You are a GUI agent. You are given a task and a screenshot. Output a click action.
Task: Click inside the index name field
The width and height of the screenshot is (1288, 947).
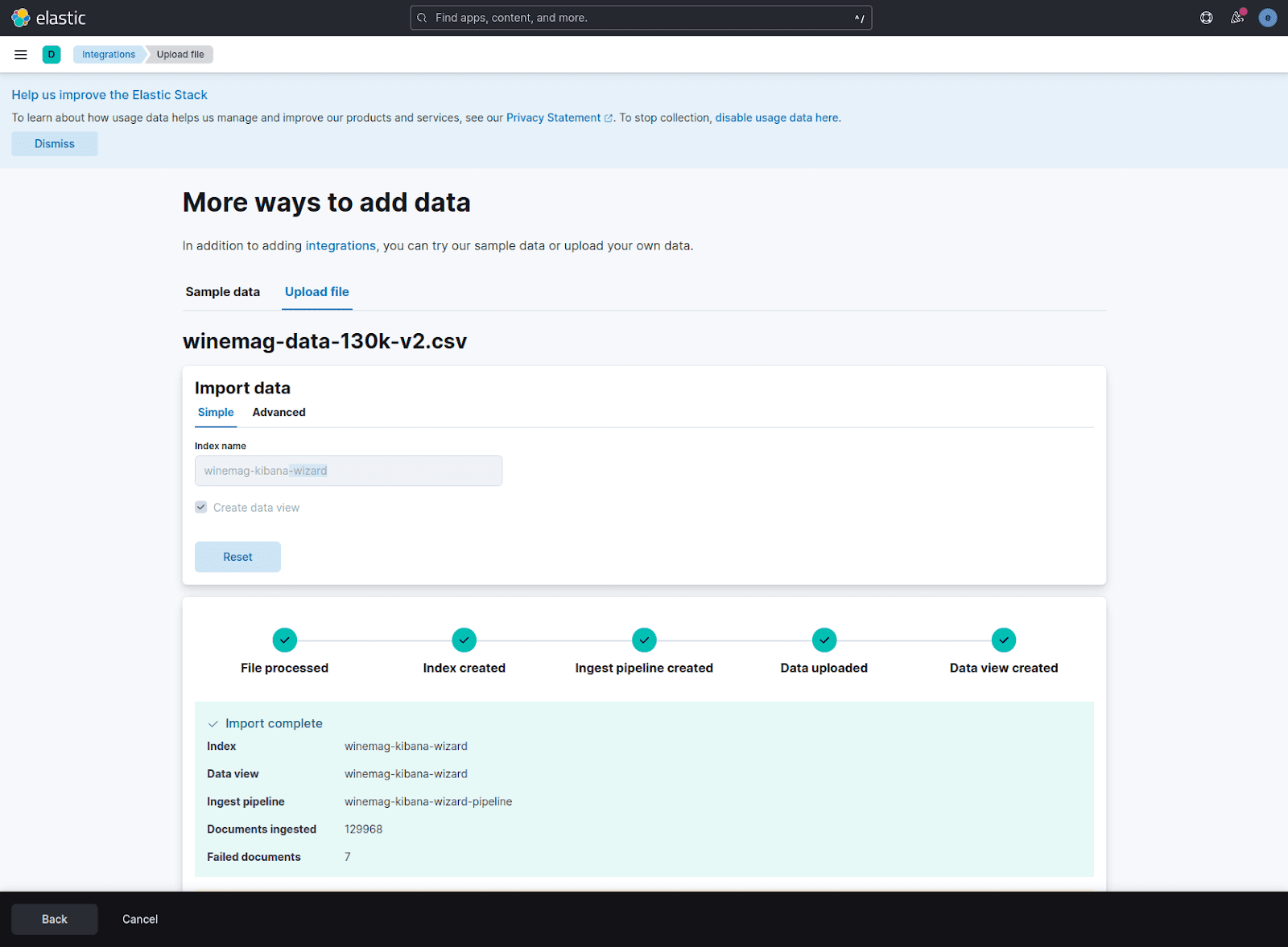[348, 471]
